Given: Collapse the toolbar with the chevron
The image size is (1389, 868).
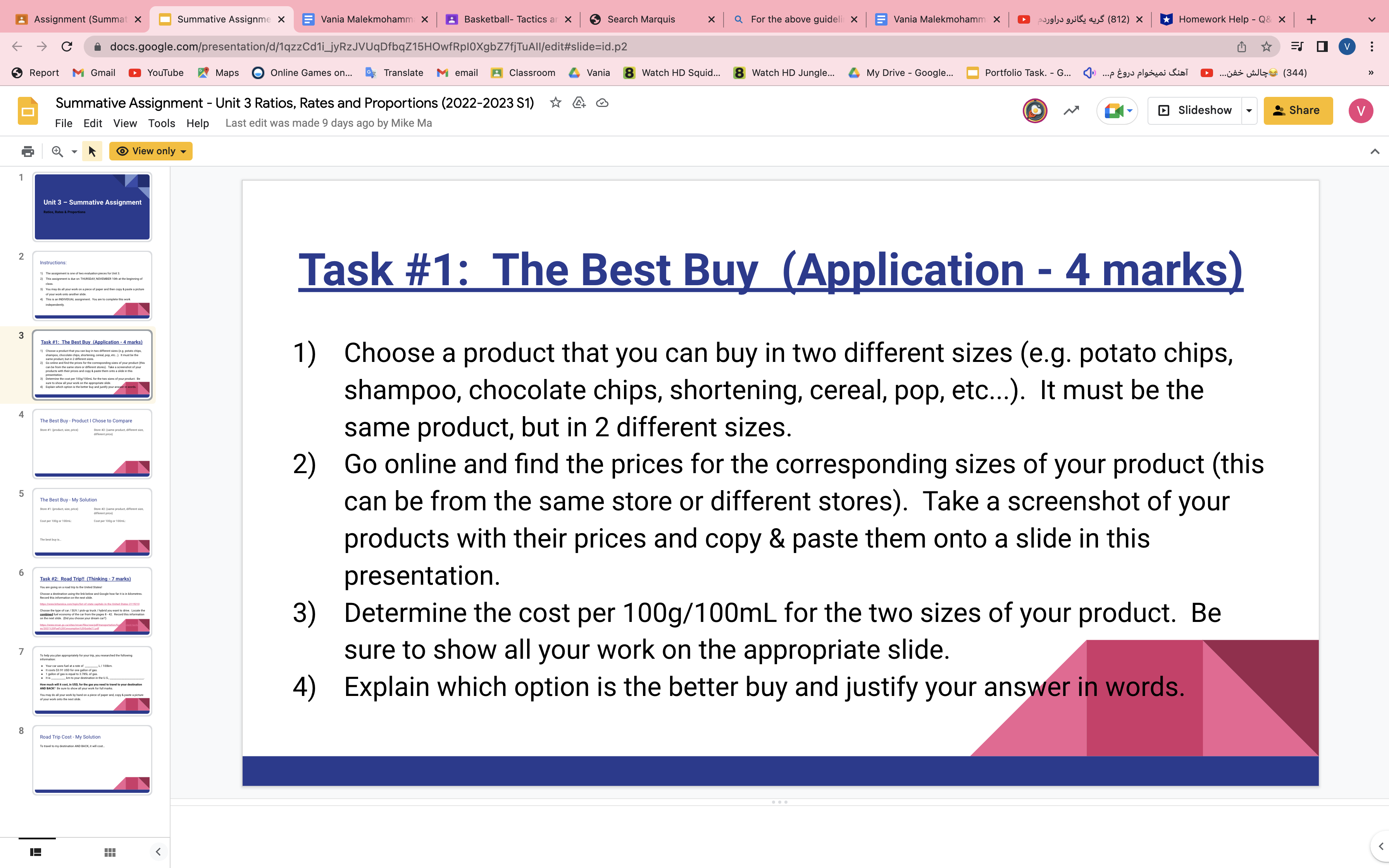Looking at the screenshot, I should tap(1375, 151).
